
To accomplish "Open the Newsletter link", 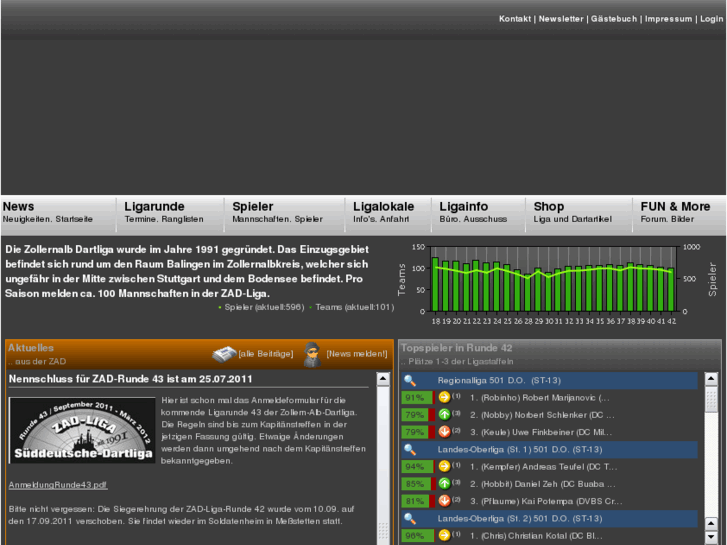I will click(561, 19).
